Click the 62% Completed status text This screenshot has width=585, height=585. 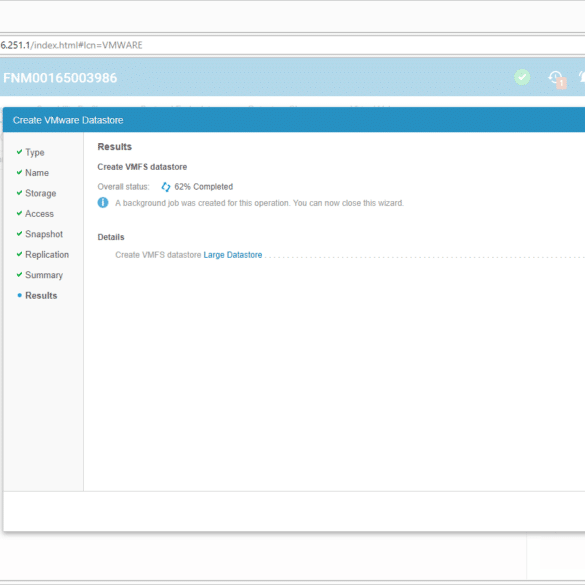pos(204,187)
